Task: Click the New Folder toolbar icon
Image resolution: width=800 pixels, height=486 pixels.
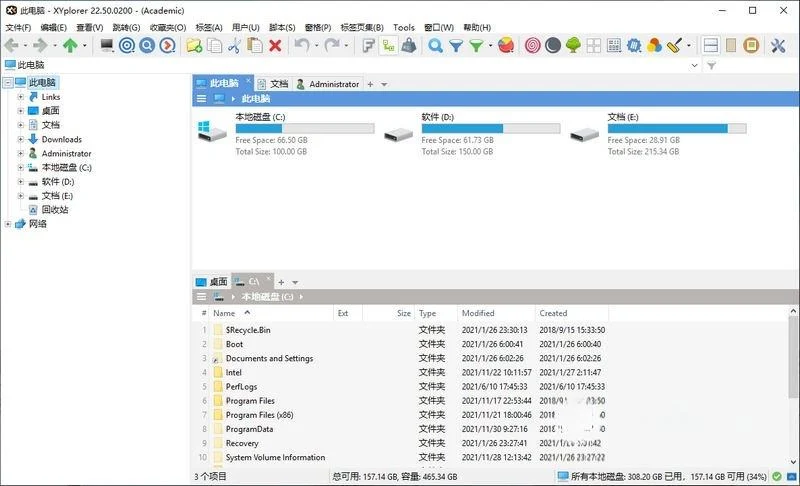Action: point(194,45)
